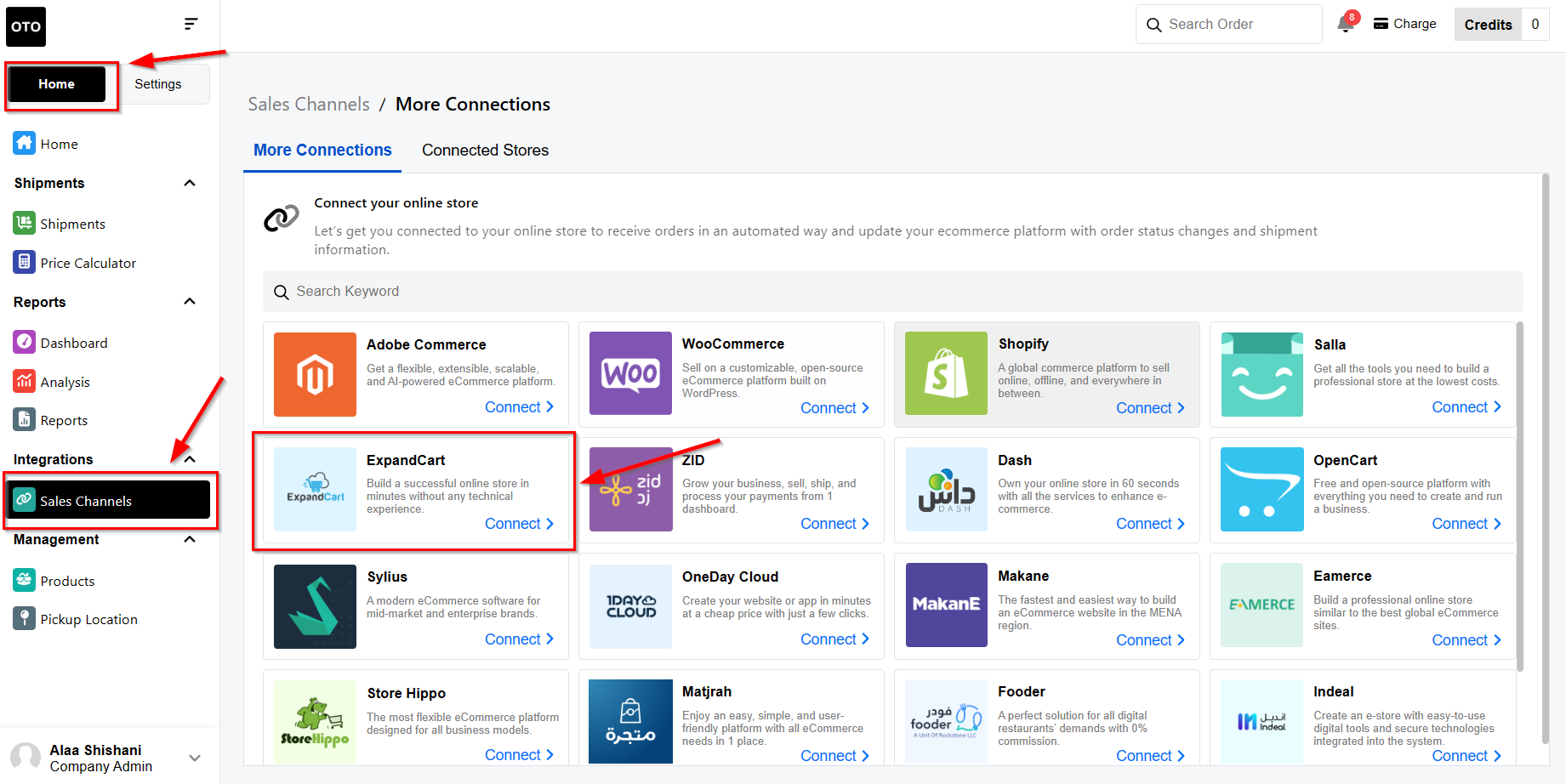This screenshot has height=784, width=1566.
Task: Click the store list scrollbar
Action: pos(1519,497)
